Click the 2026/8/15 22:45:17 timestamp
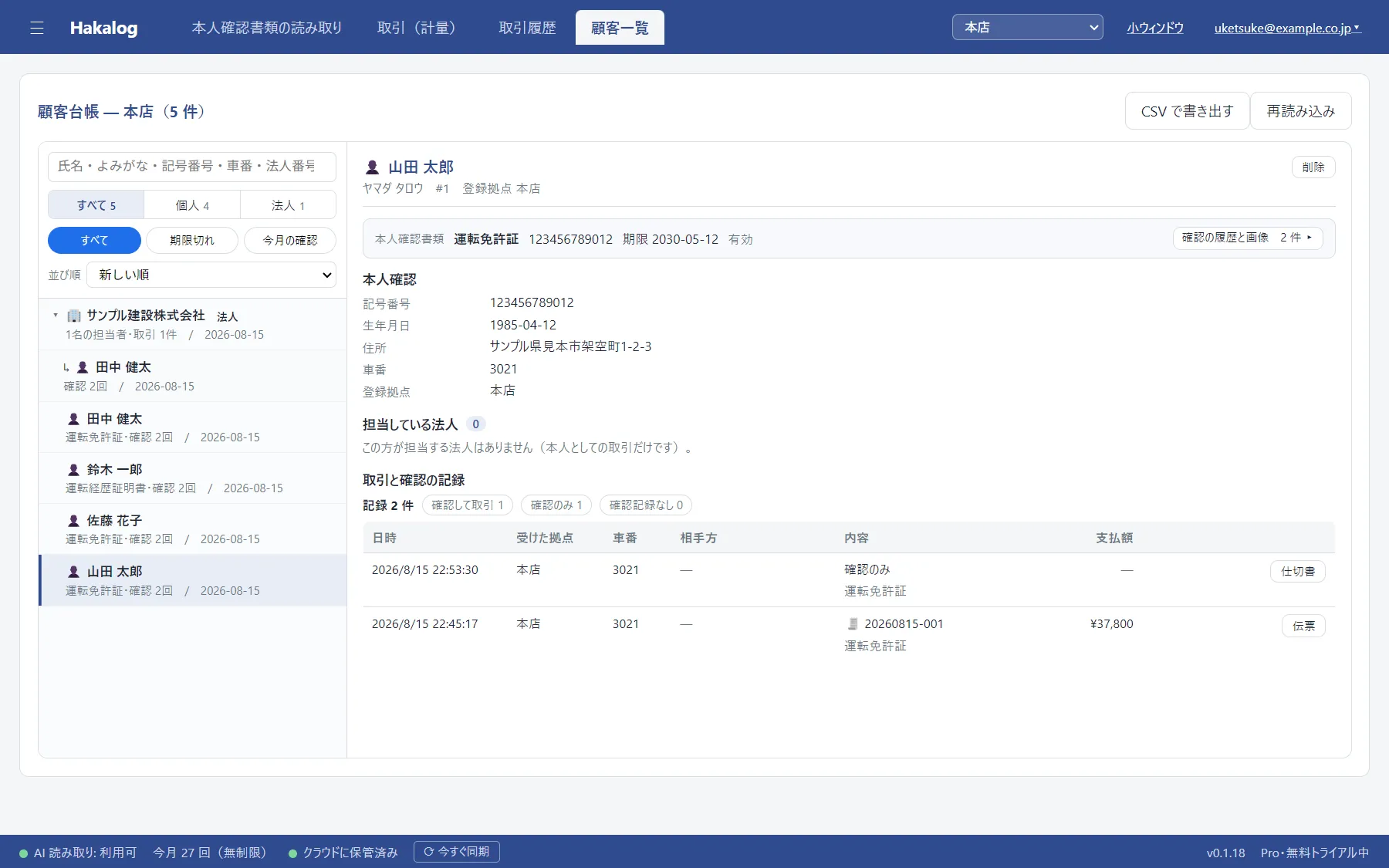The height and width of the screenshot is (868, 1389). pyautogui.click(x=425, y=623)
